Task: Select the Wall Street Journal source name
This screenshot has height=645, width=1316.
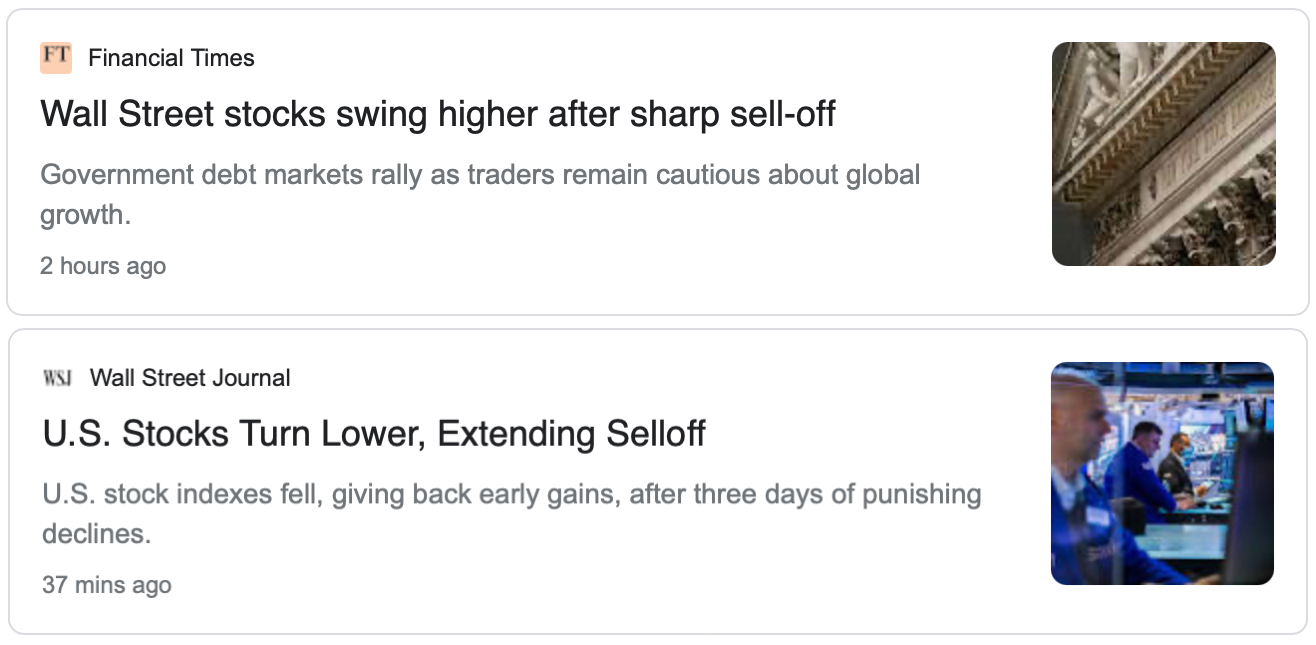Action: tap(190, 378)
